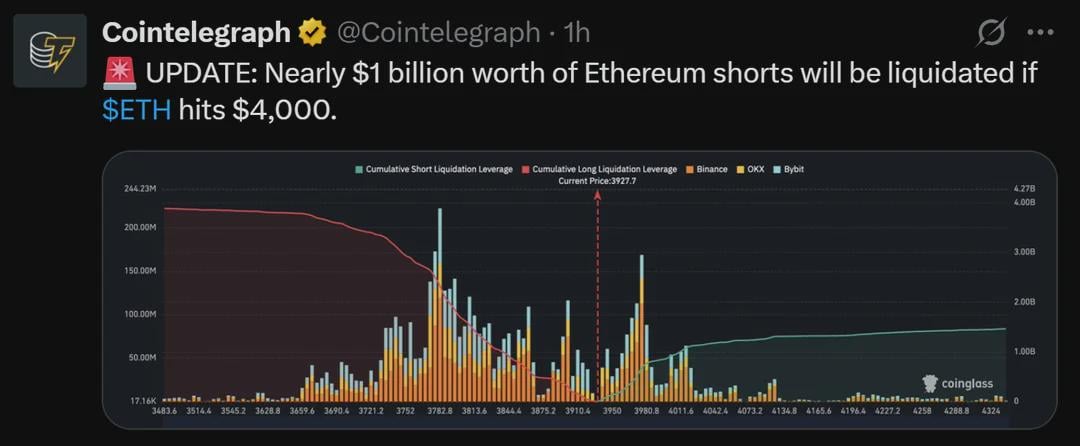The image size is (1080, 446).
Task: Open the @Cointelegraph handle link
Action: [437, 32]
